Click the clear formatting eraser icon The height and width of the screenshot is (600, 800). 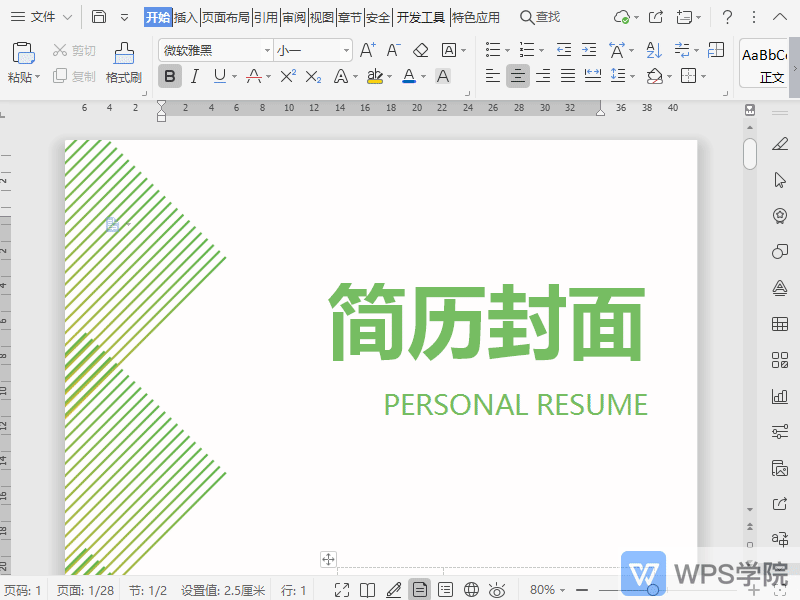point(421,50)
